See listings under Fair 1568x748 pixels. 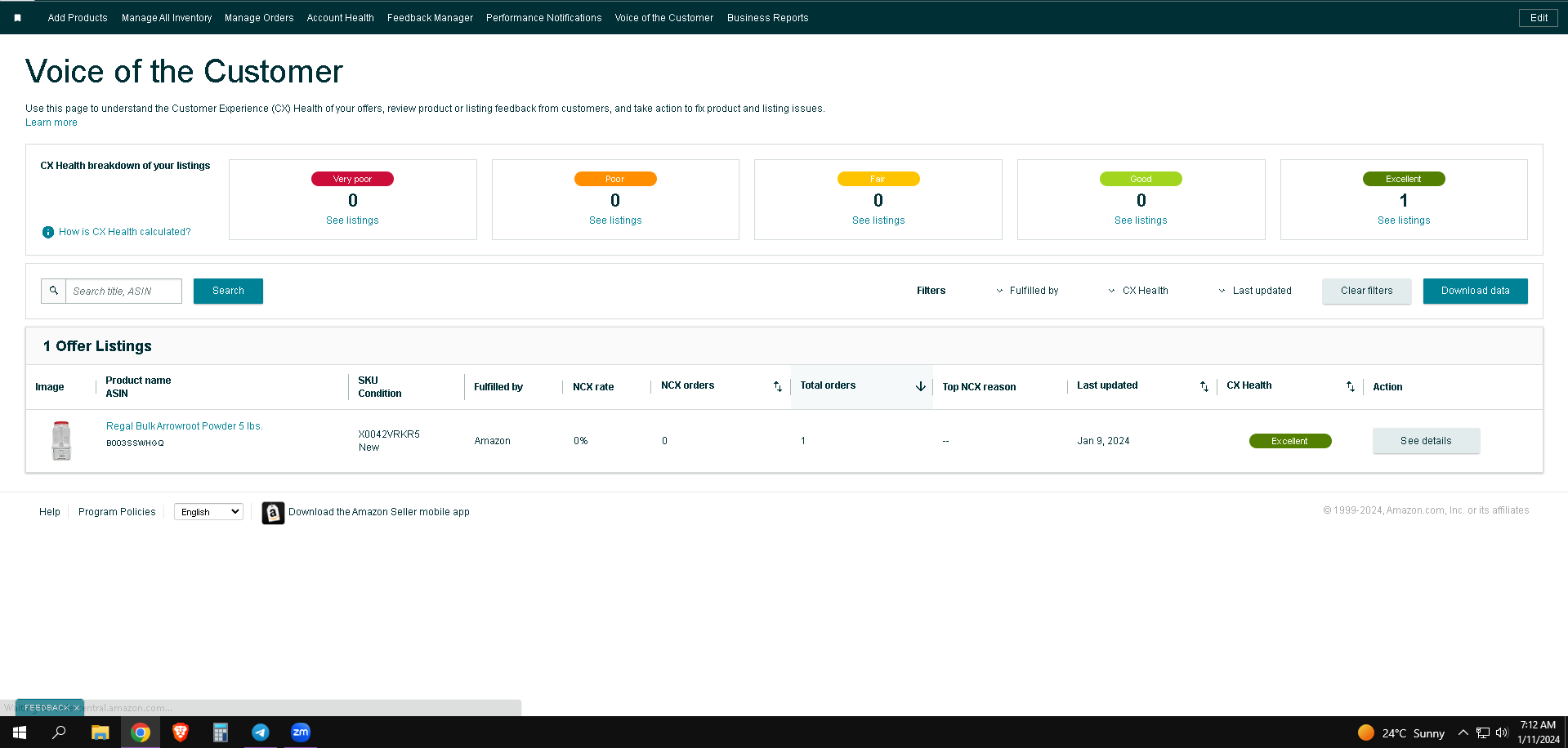click(x=878, y=220)
